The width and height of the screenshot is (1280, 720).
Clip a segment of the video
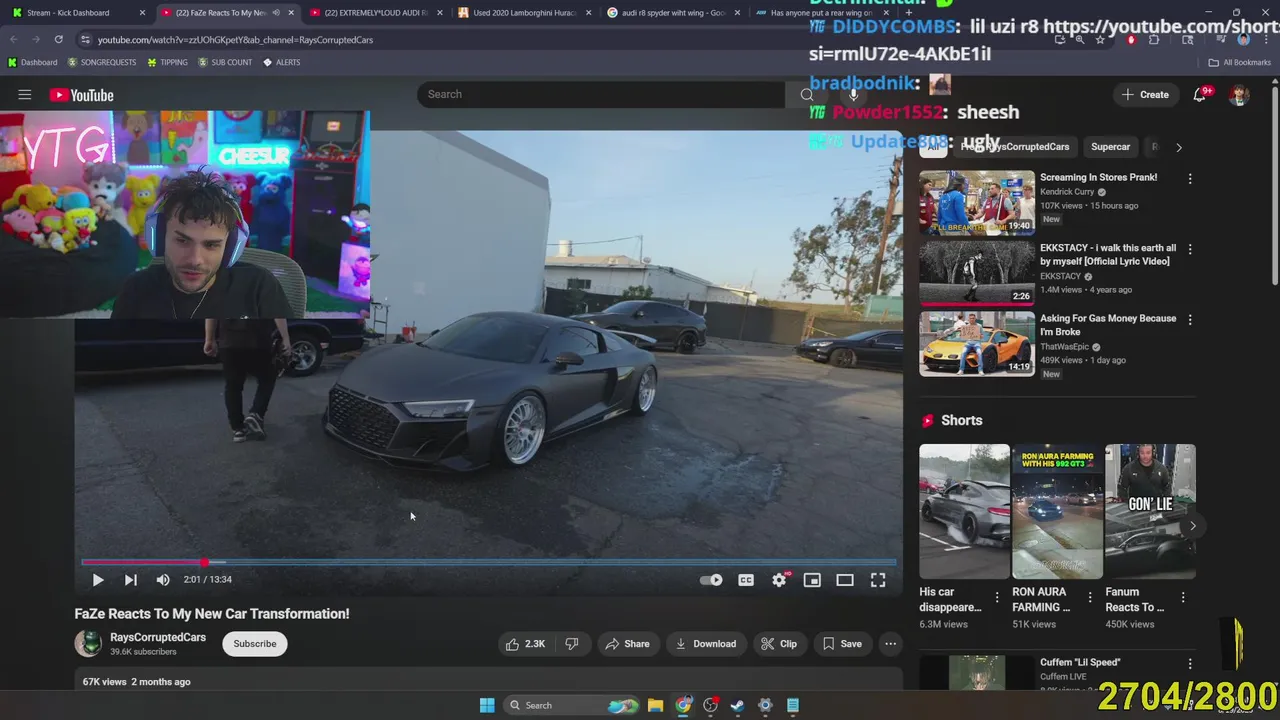pos(779,644)
